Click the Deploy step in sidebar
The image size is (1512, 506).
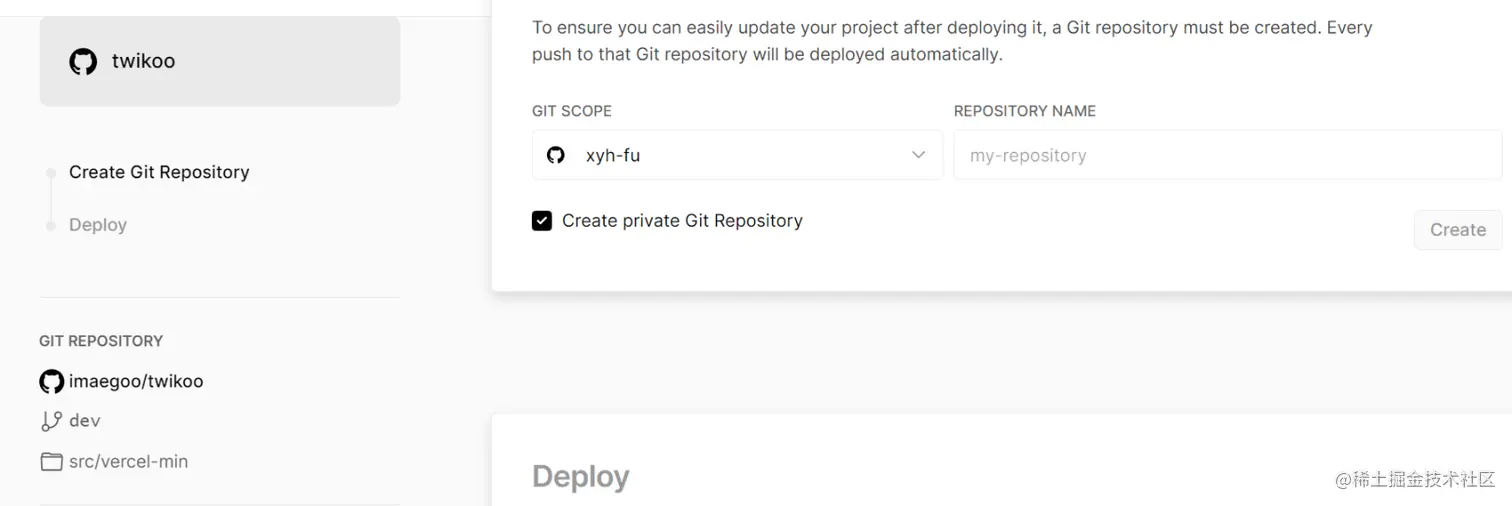coord(98,225)
